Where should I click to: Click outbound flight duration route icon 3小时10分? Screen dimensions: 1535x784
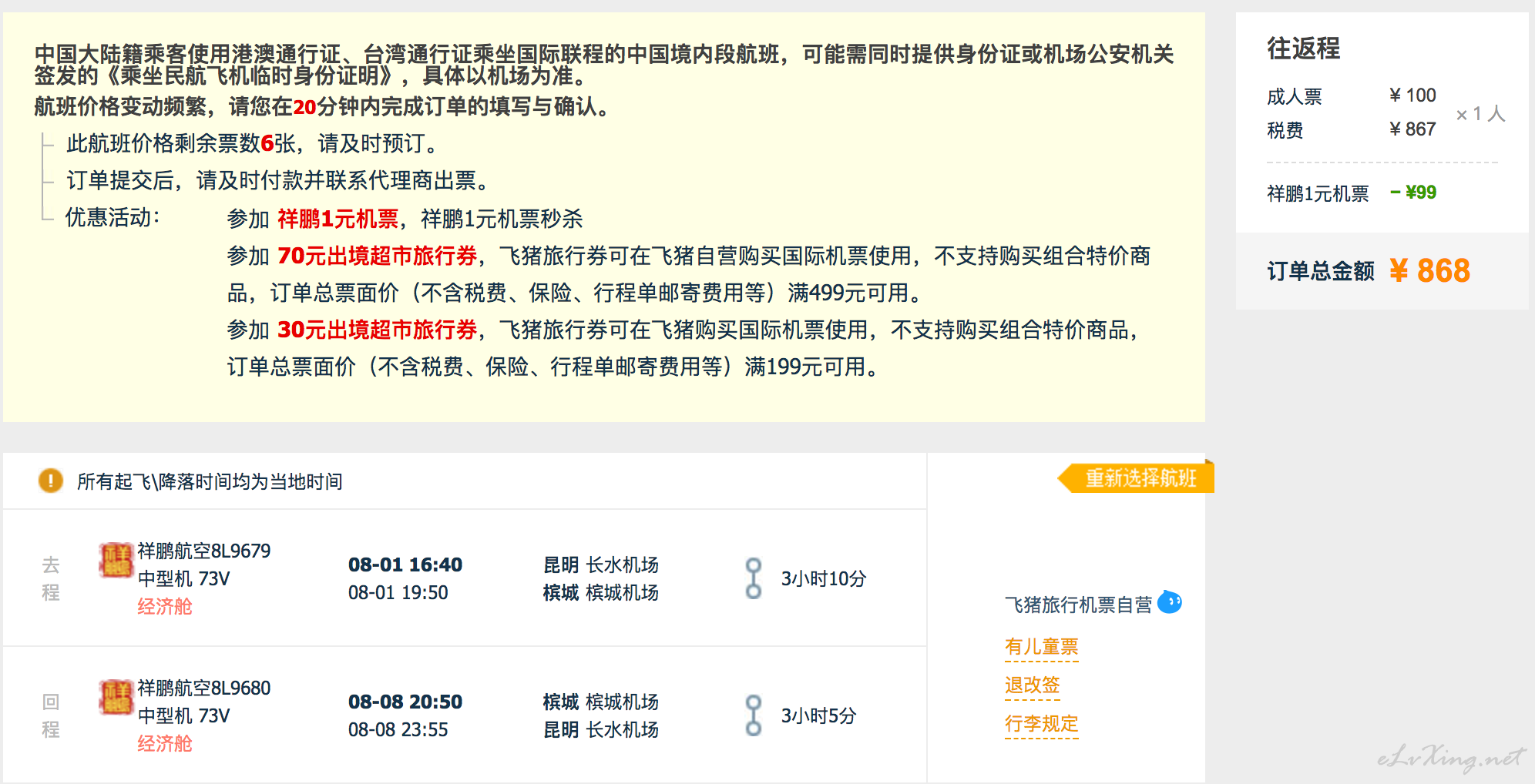(754, 578)
